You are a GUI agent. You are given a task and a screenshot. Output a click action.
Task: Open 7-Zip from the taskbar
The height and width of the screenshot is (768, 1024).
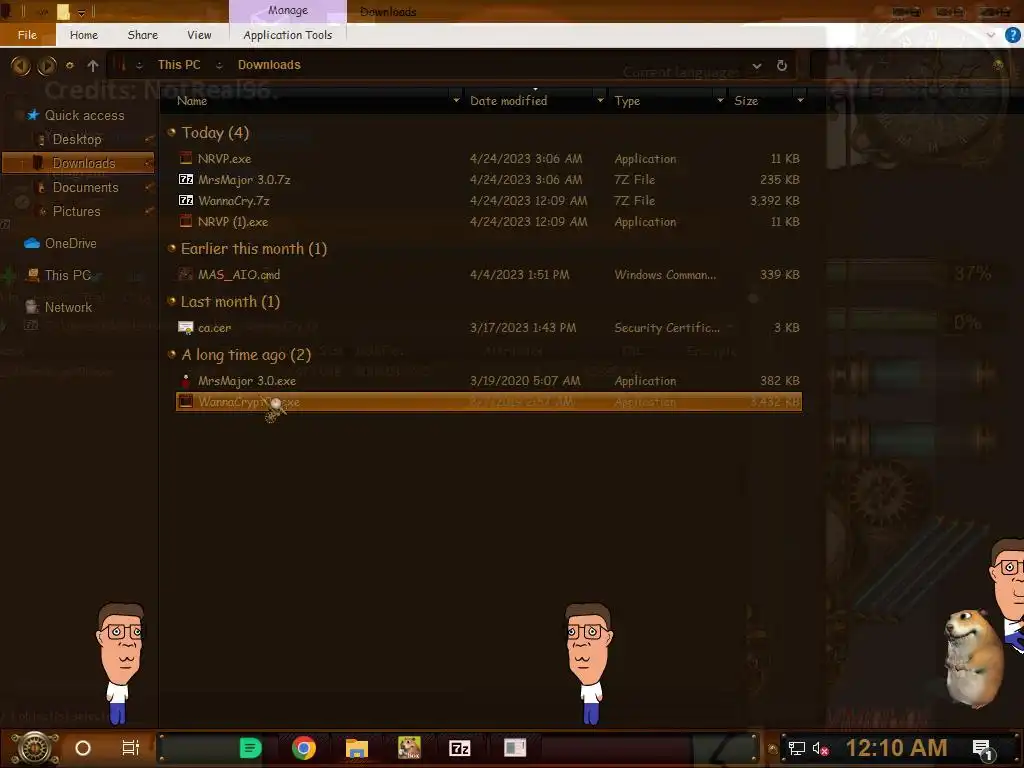pyautogui.click(x=460, y=748)
